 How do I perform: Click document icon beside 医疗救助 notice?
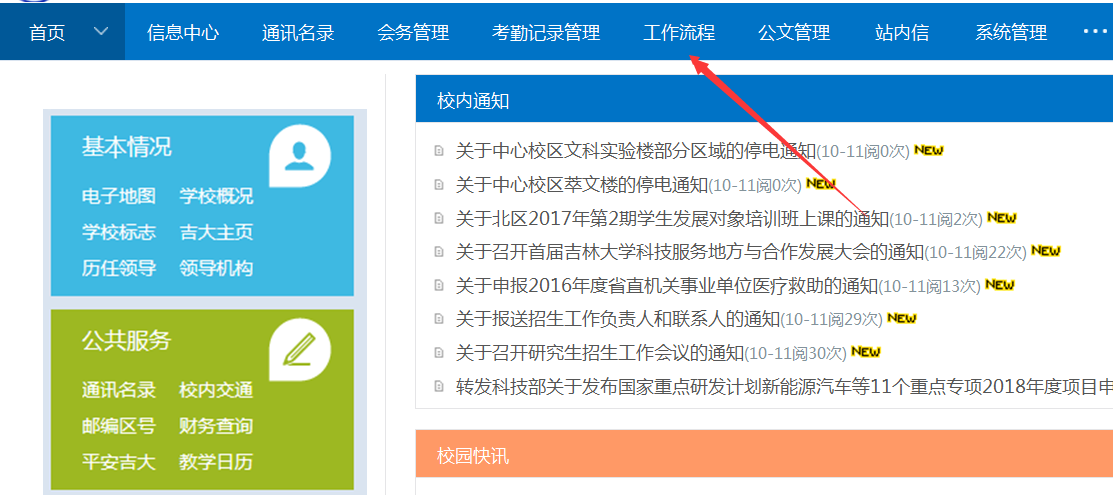click(438, 286)
